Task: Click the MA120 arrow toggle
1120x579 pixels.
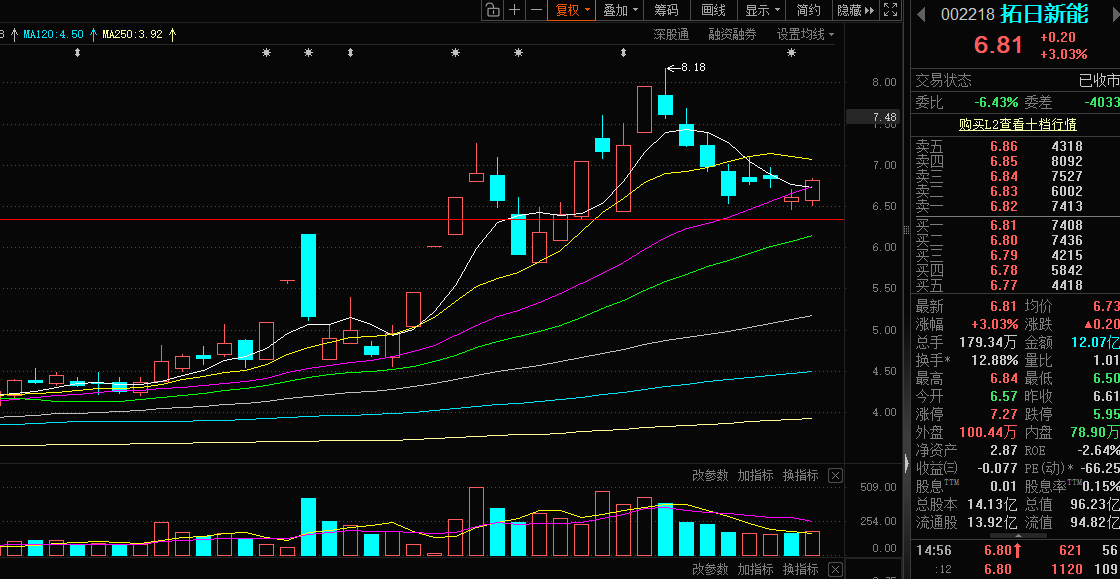Action: click(92, 34)
